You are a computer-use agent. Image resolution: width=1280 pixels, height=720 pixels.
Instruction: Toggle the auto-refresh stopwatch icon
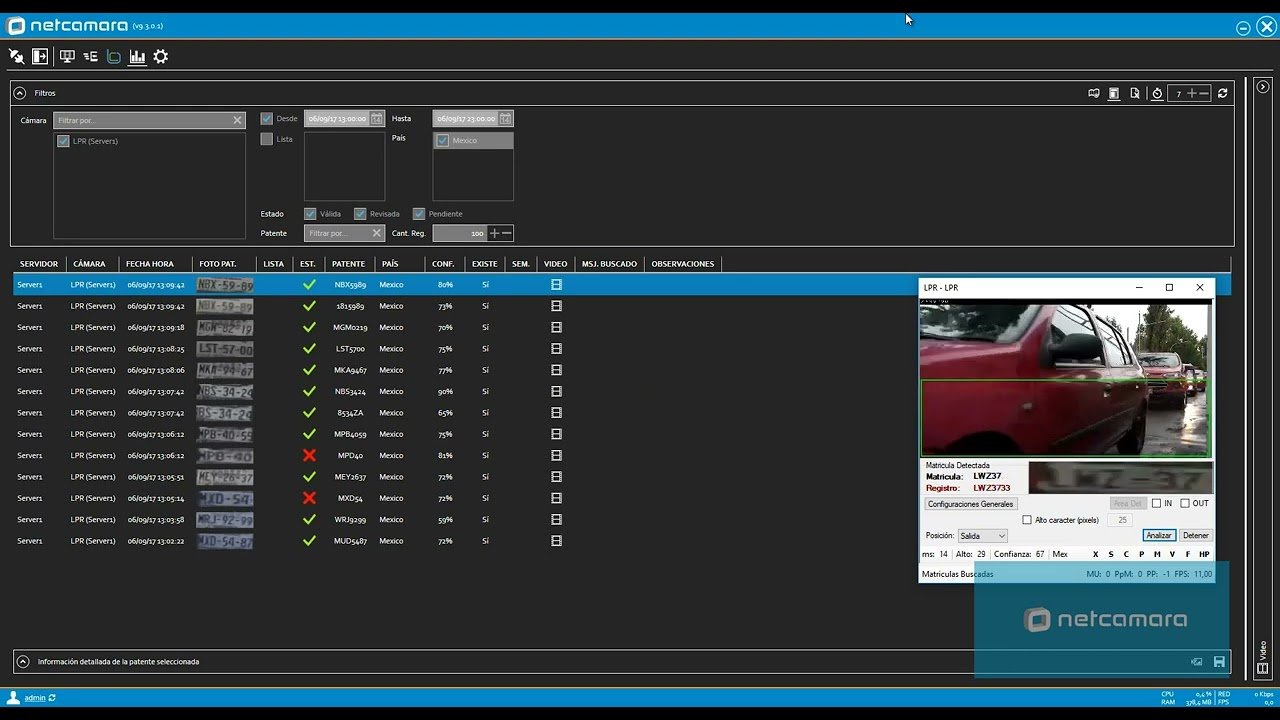(x=1157, y=93)
